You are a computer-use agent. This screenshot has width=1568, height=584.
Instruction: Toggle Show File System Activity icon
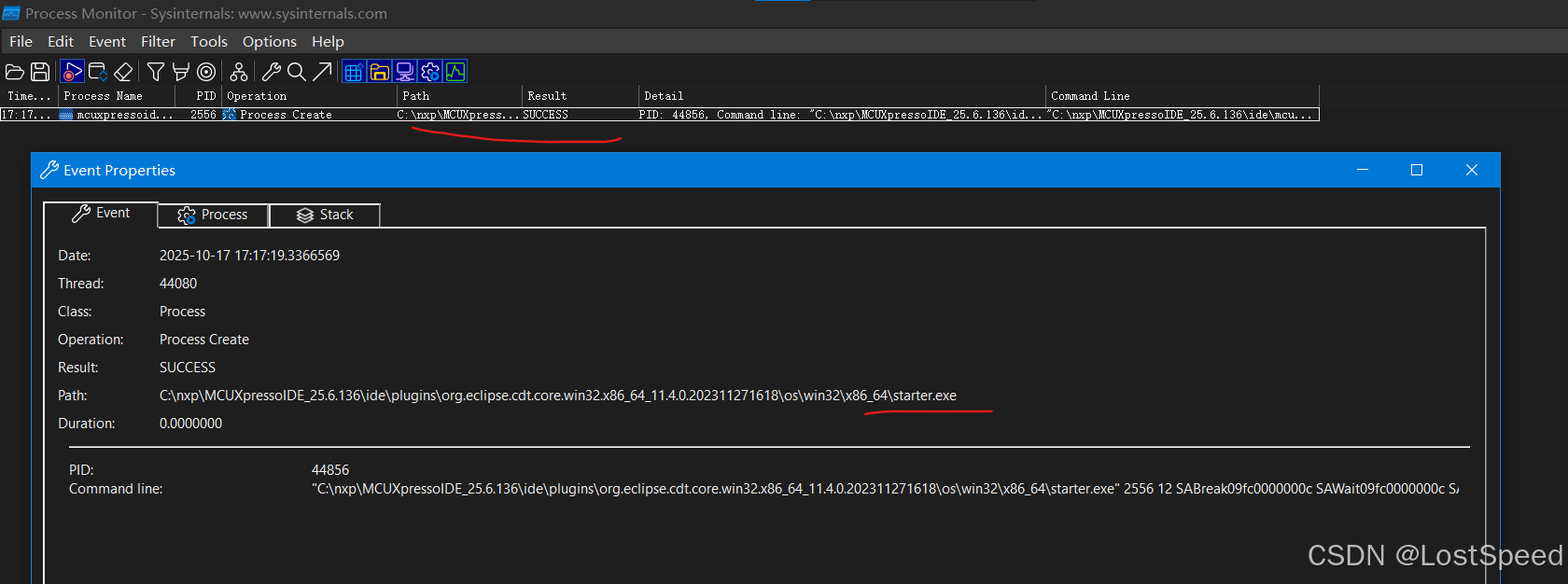[379, 72]
